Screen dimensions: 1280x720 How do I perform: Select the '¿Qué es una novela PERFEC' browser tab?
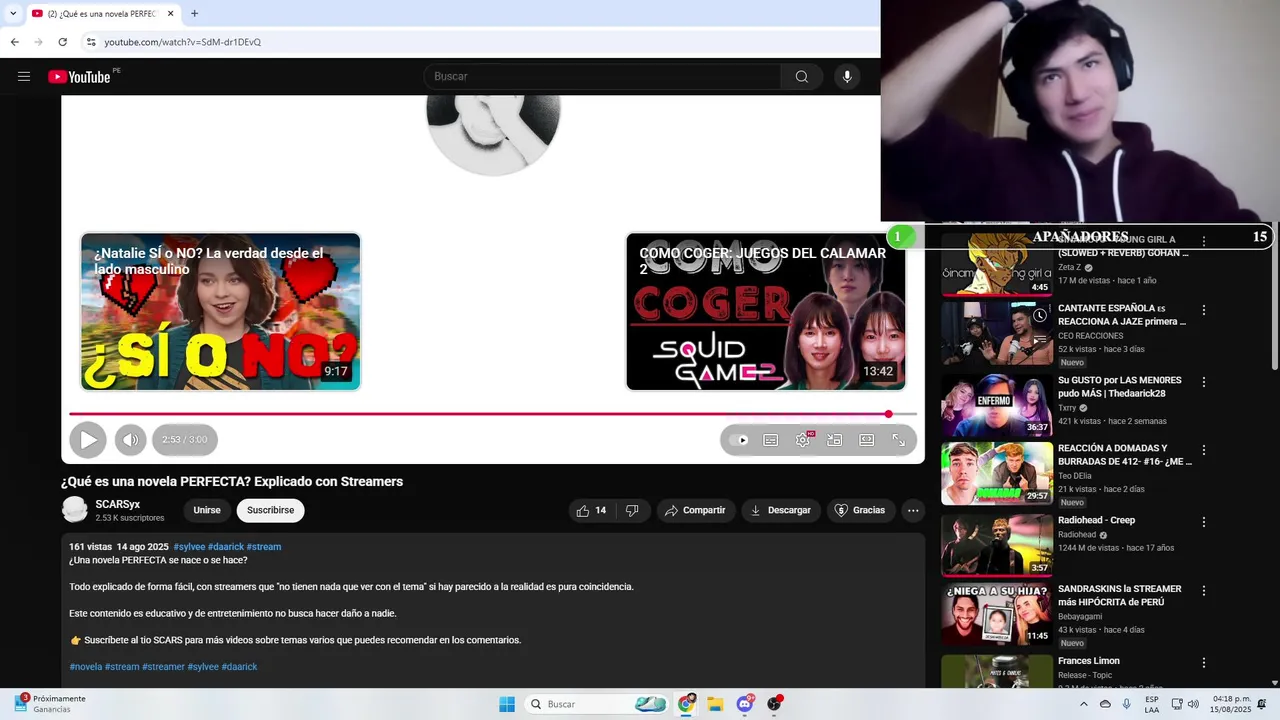click(103, 14)
